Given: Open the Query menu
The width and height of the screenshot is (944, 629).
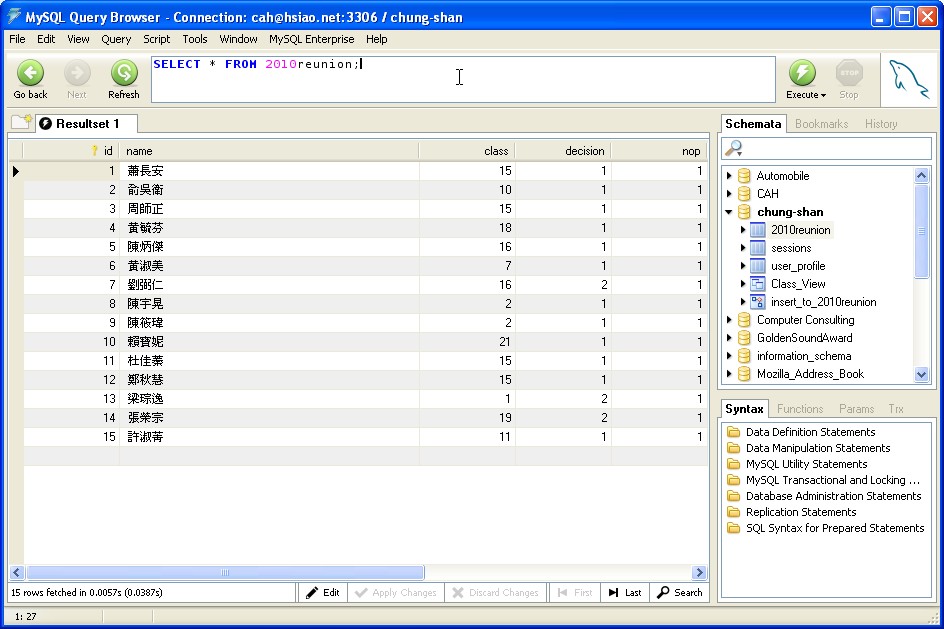Looking at the screenshot, I should 116,39.
